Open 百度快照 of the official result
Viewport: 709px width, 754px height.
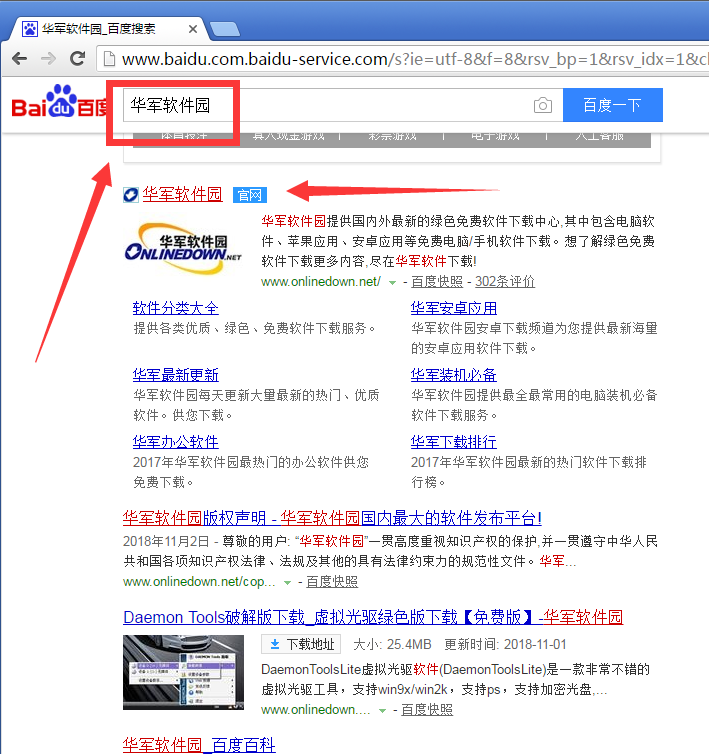437,282
